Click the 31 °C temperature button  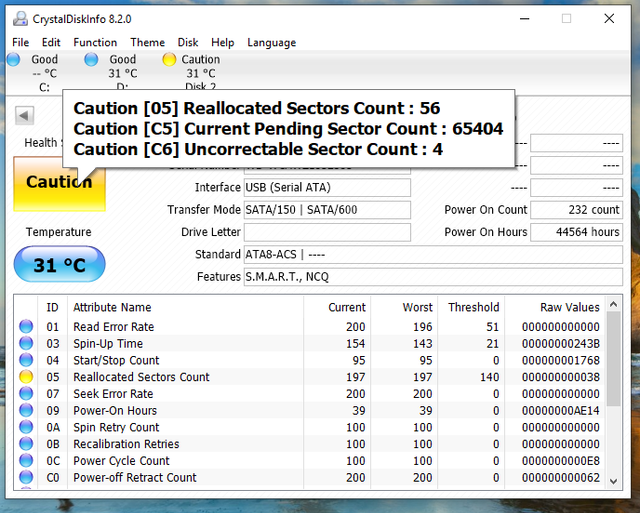click(x=60, y=264)
